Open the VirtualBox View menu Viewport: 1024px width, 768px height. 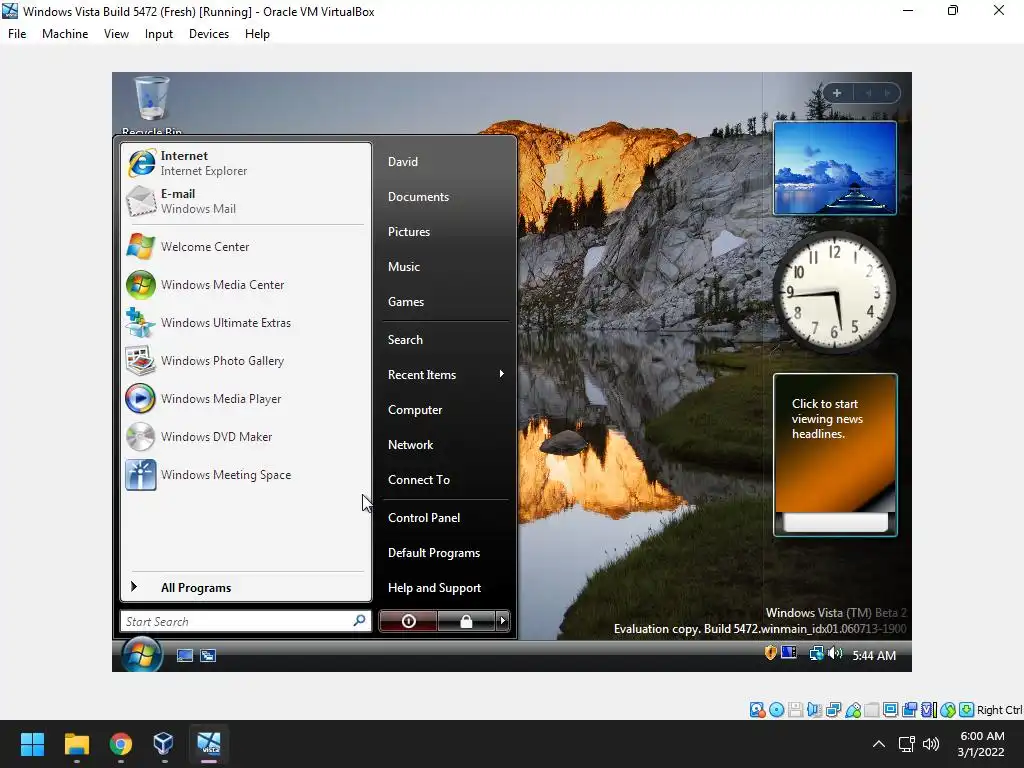pyautogui.click(x=116, y=34)
